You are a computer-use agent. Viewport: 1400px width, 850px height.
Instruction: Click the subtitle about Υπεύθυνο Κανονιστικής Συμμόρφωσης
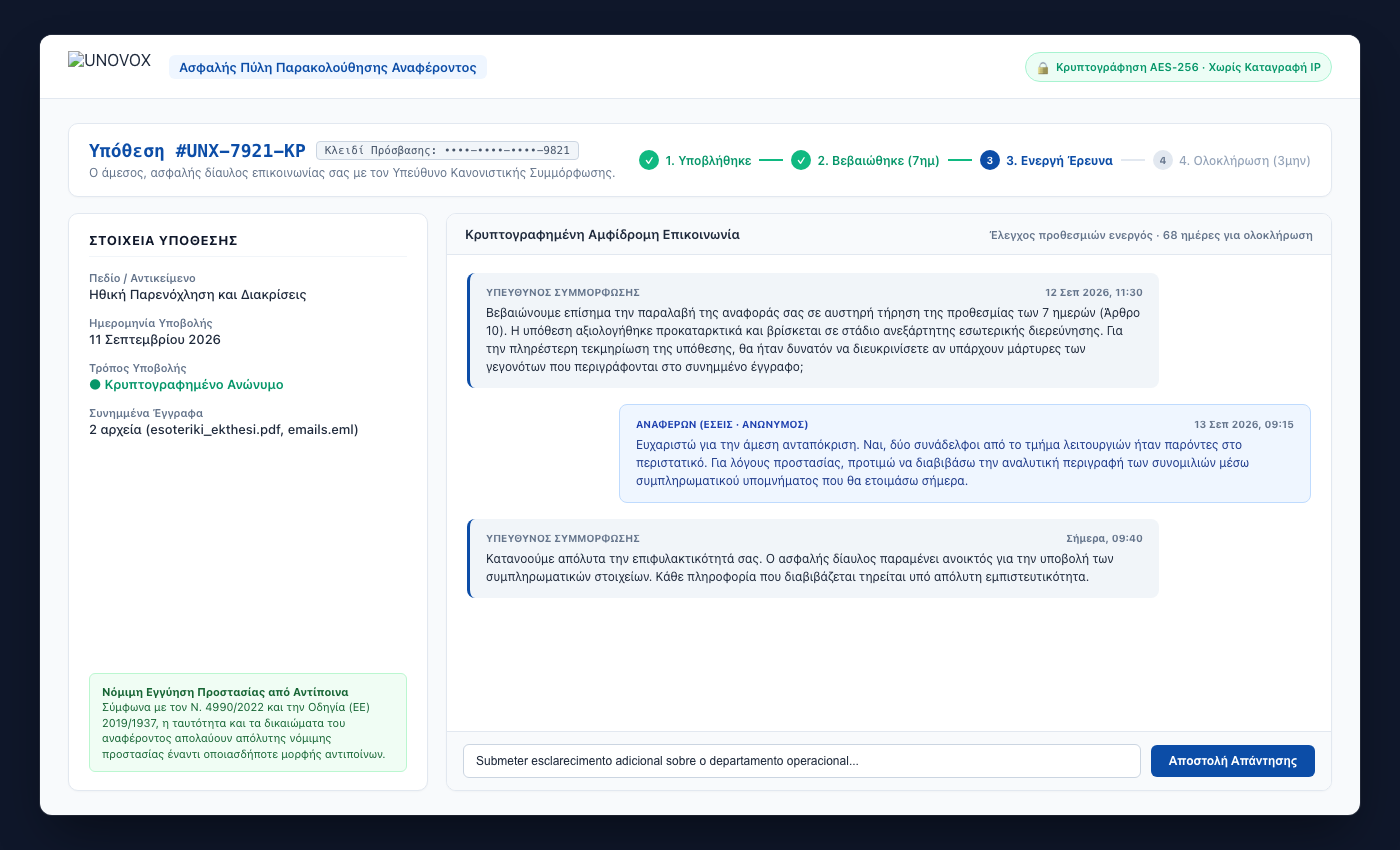pyautogui.click(x=352, y=173)
